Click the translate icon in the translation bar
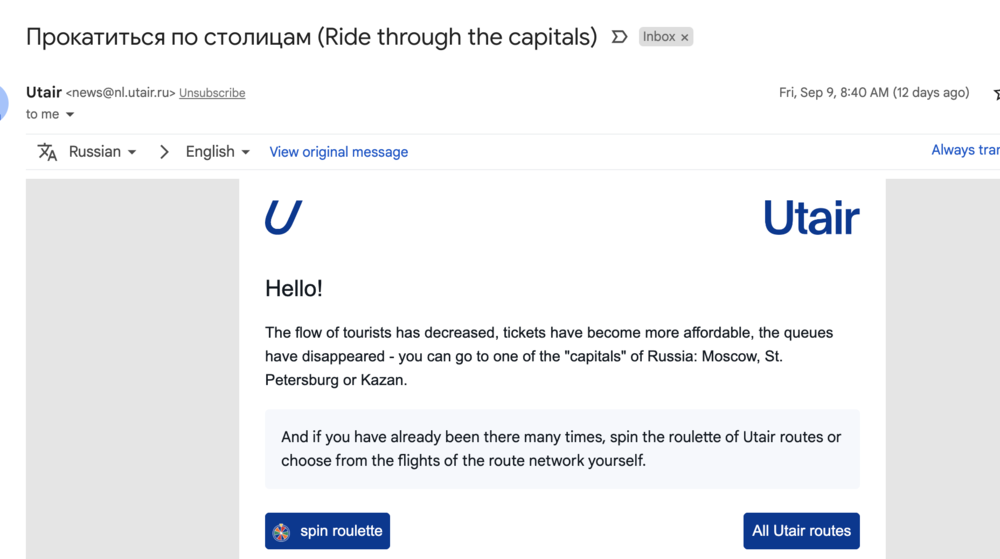 pyautogui.click(x=47, y=152)
